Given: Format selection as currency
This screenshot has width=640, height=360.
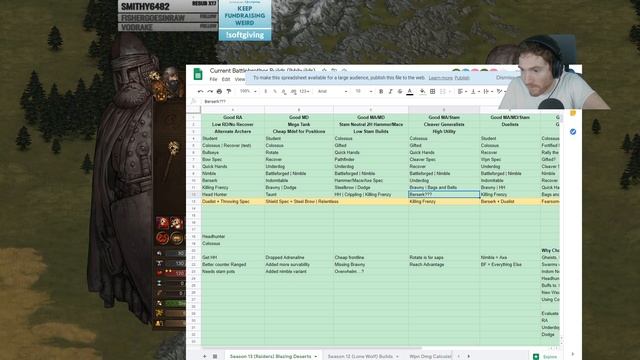Looking at the screenshot, I should point(266,91).
